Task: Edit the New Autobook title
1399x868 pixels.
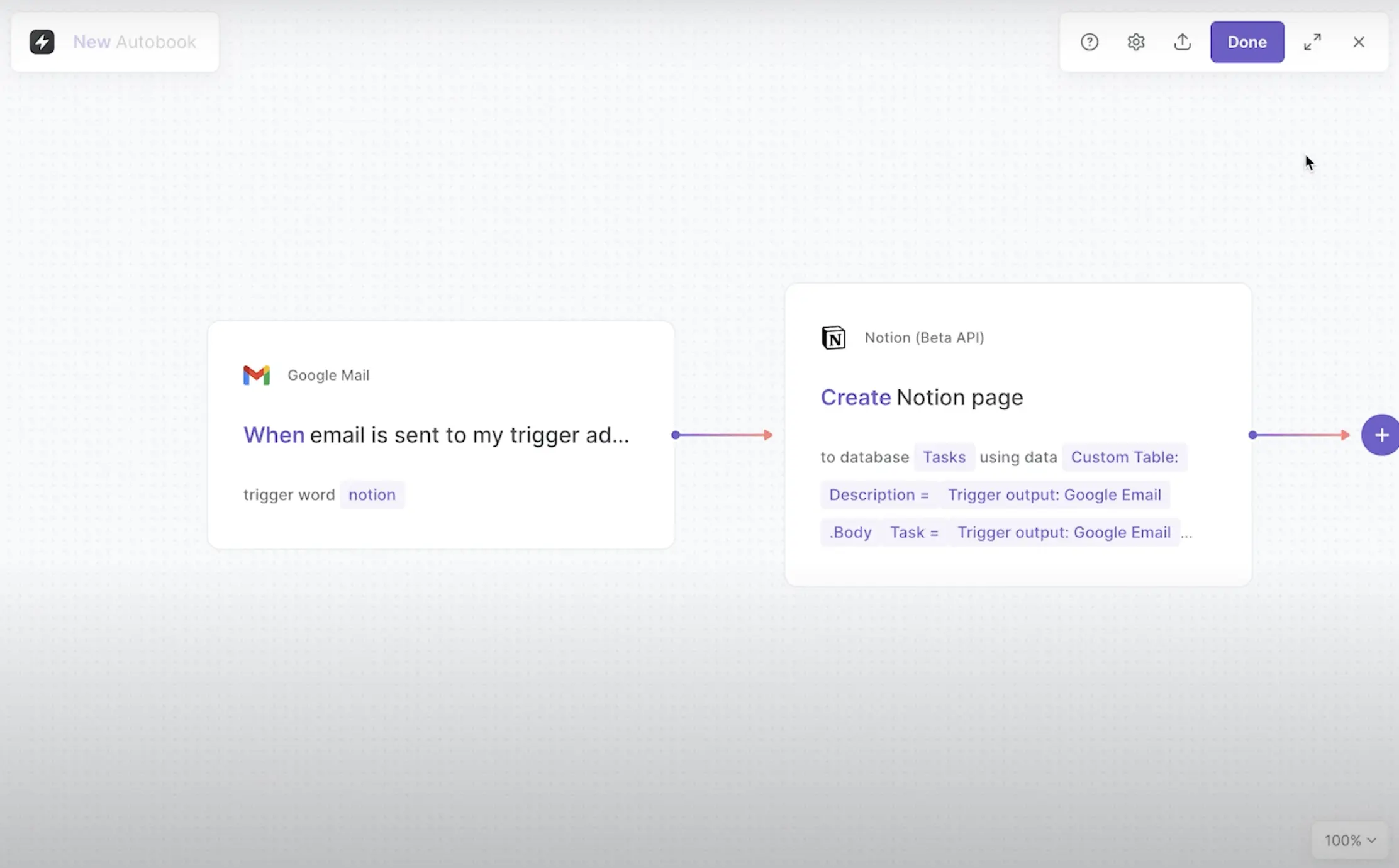Action: [135, 42]
